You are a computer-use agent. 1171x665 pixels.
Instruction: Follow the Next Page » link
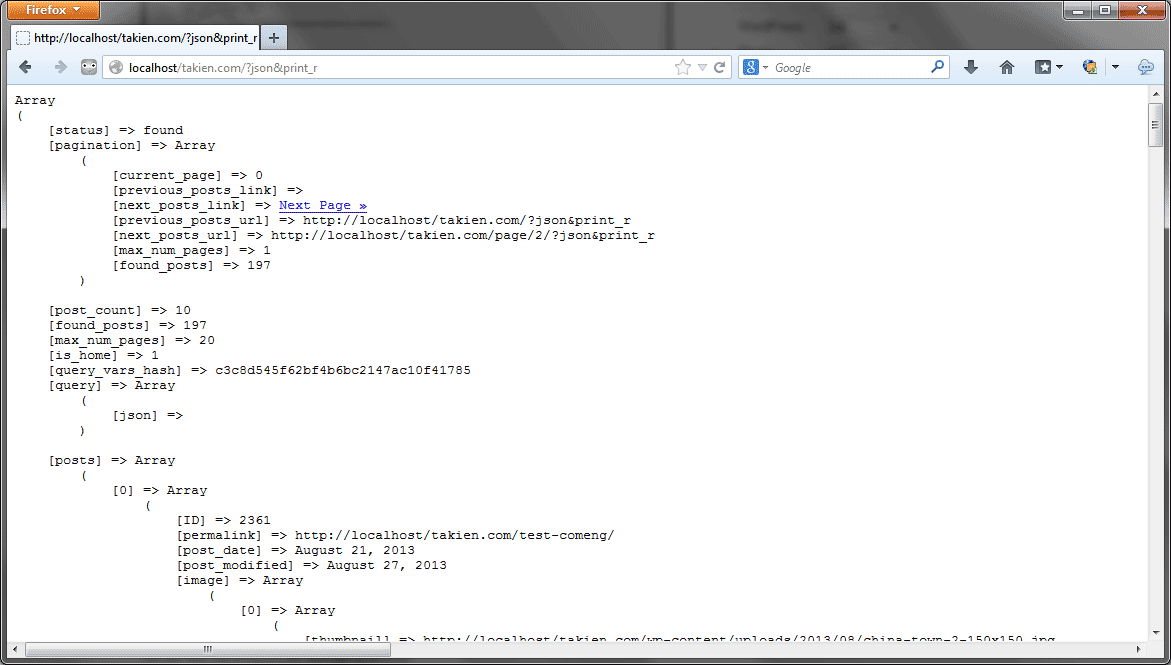tap(323, 205)
